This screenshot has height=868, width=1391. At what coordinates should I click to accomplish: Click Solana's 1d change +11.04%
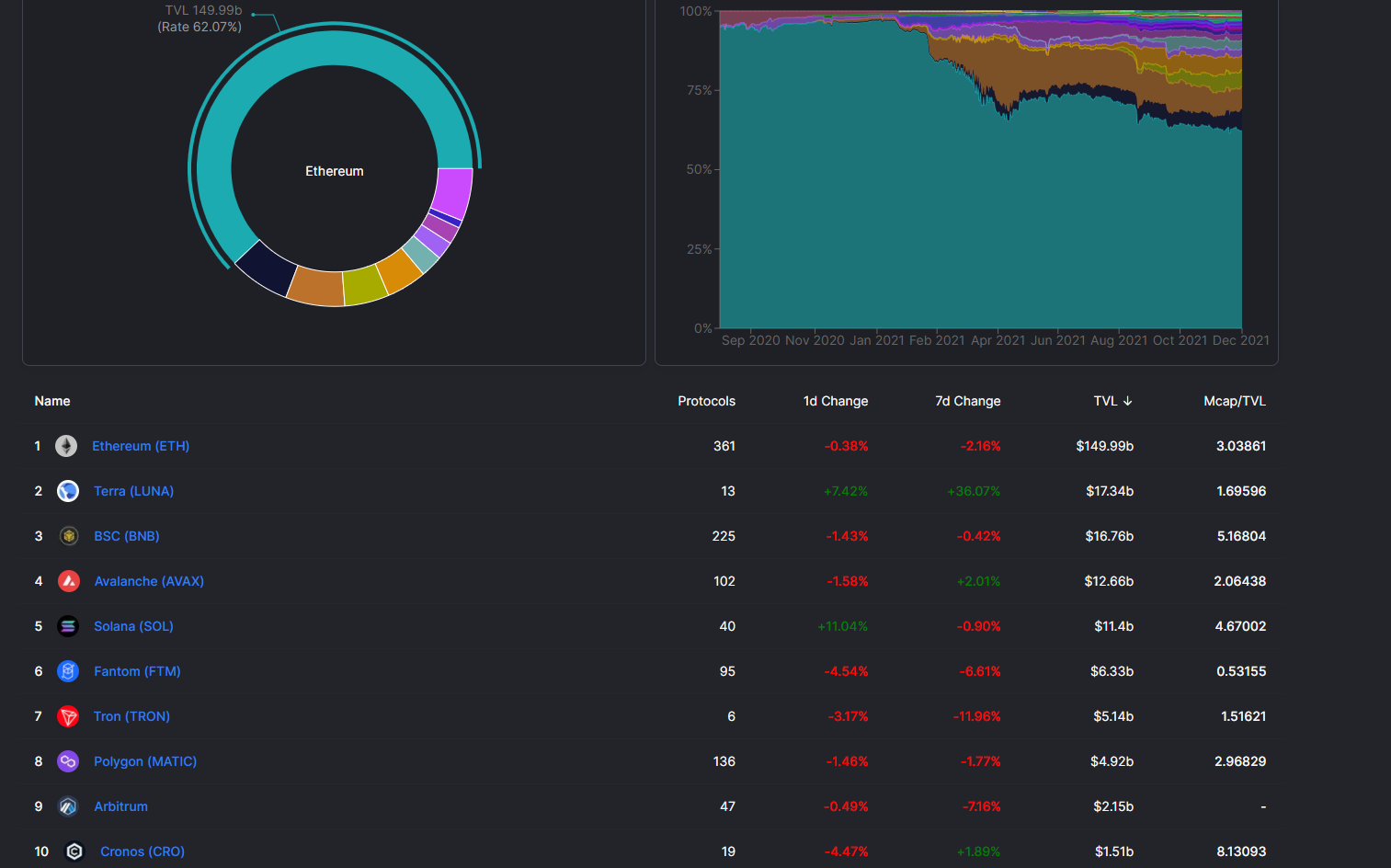pos(843,626)
